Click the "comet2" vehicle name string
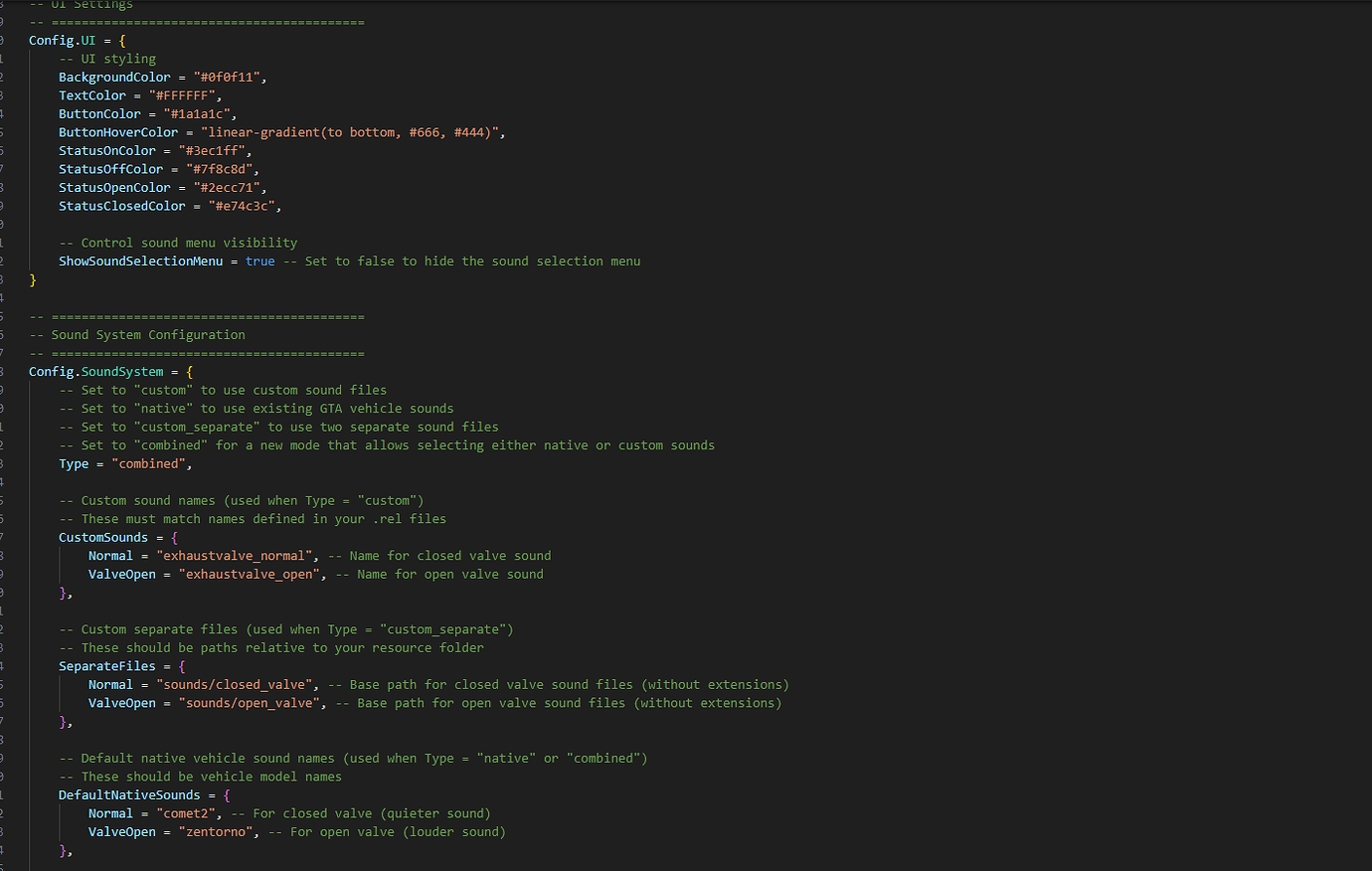Viewport: 1372px width, 871px height. tap(186, 812)
